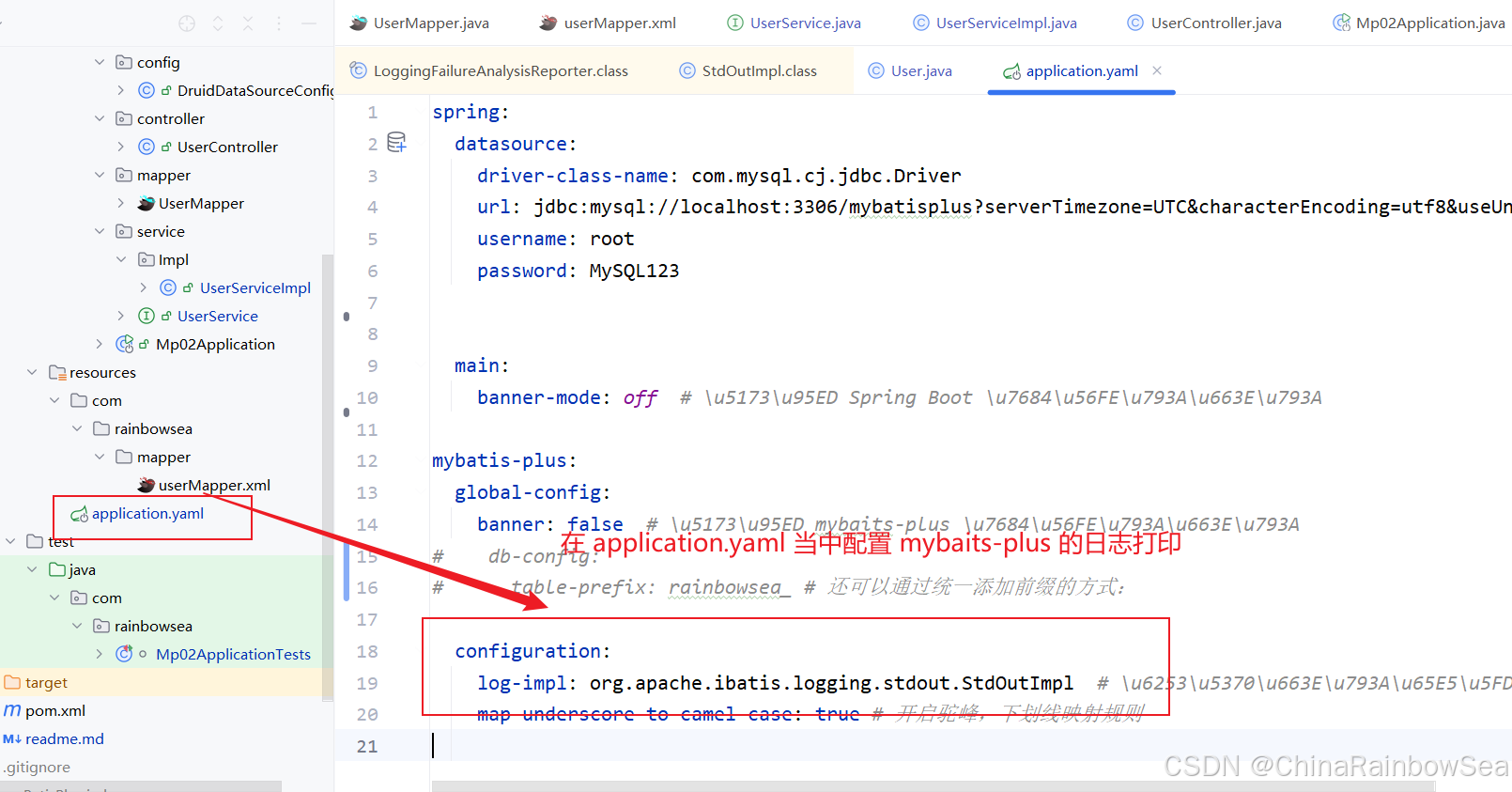Switch to the StdOutImpl.class tab
Screen dimensions: 1512x792
(x=748, y=70)
